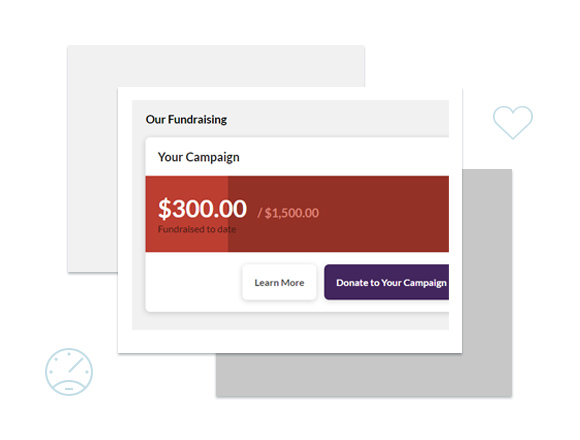
Task: Click the gray strip below campaign card
Action: pyautogui.click(x=290, y=321)
